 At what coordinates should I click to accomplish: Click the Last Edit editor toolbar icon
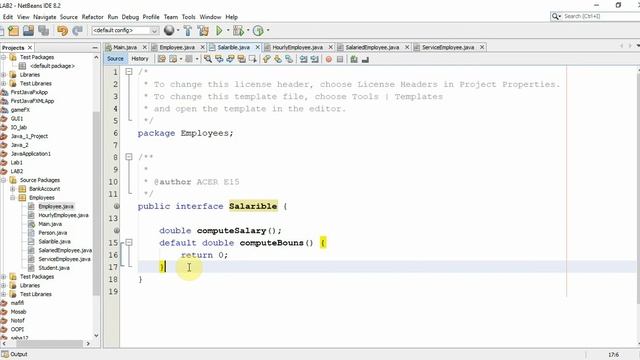pos(162,59)
